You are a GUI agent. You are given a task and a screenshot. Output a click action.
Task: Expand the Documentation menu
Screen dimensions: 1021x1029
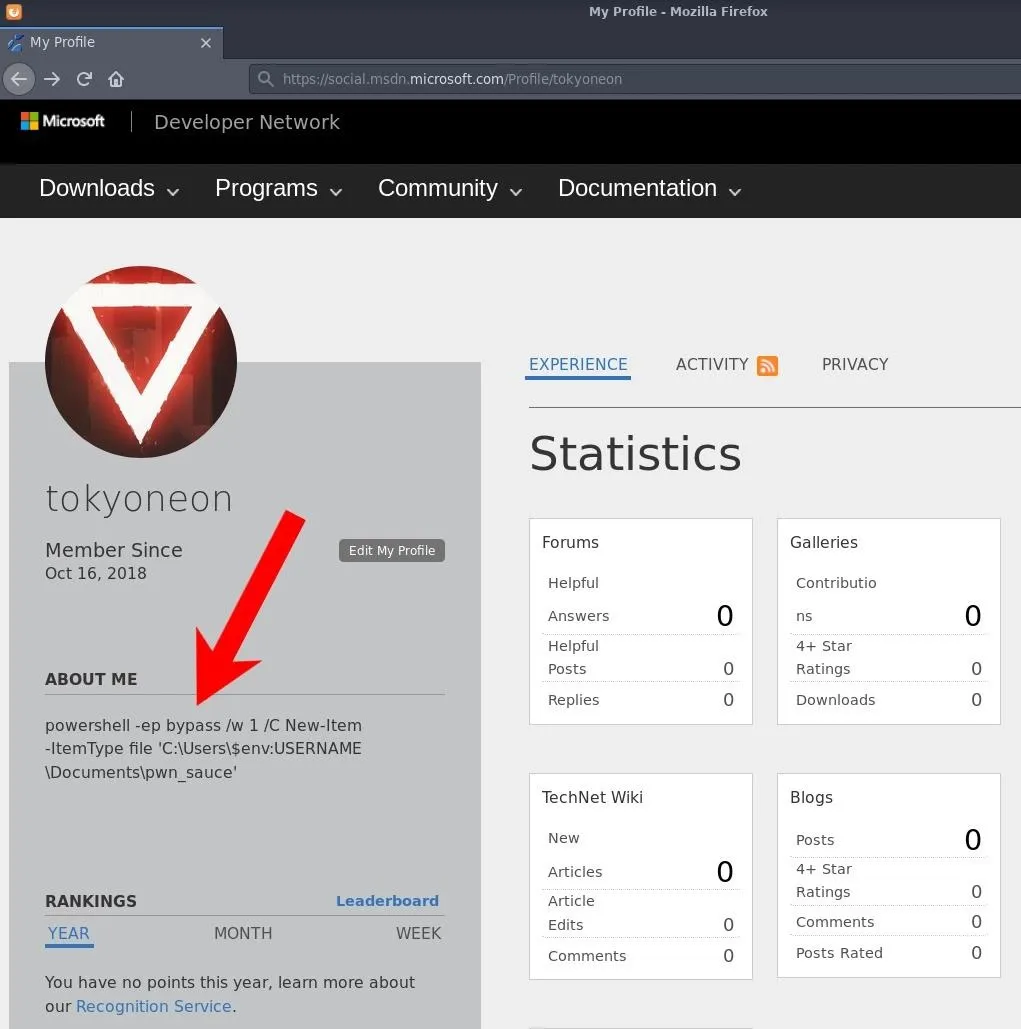click(650, 189)
